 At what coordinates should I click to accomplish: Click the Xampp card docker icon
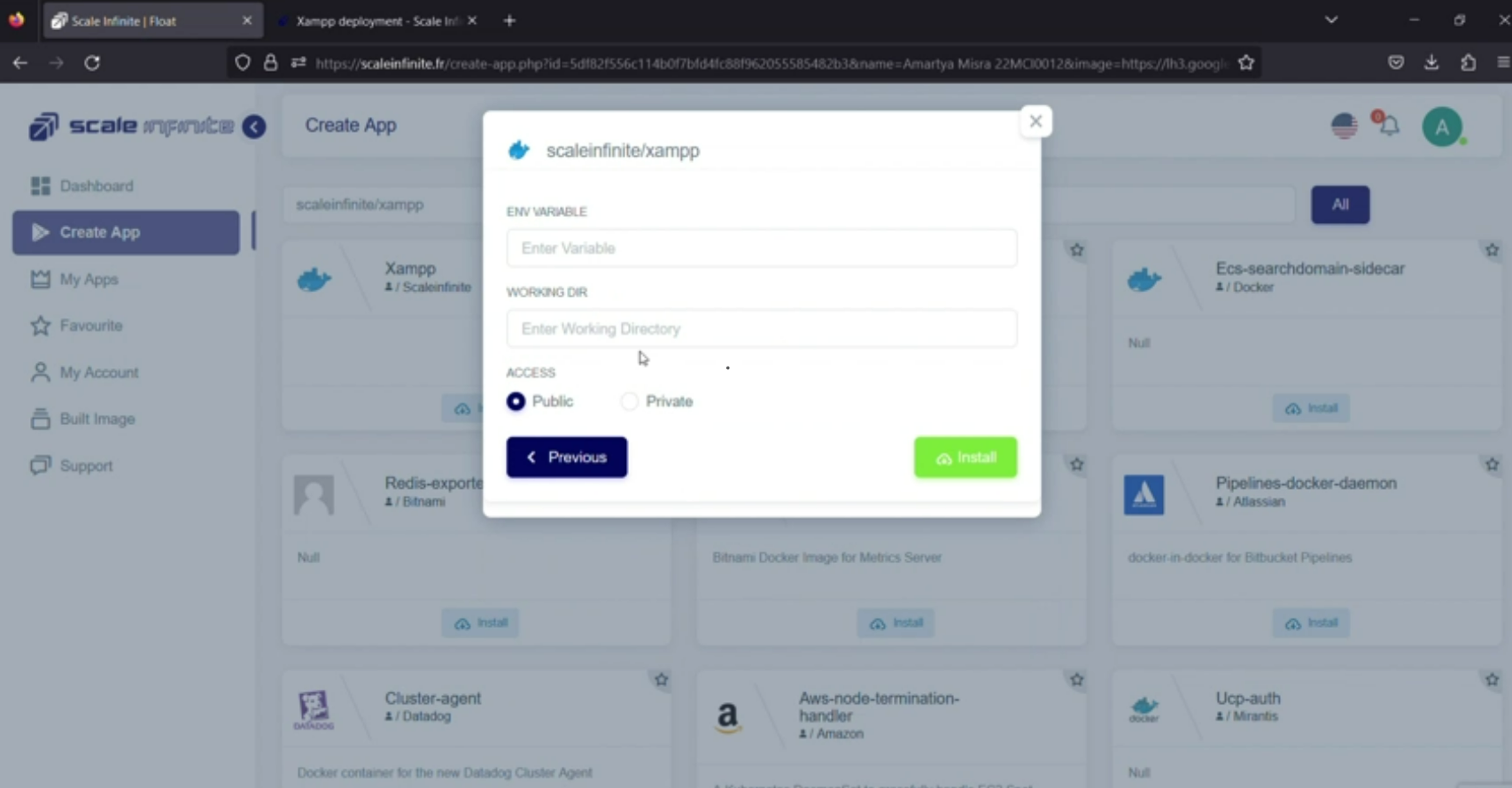(314, 280)
